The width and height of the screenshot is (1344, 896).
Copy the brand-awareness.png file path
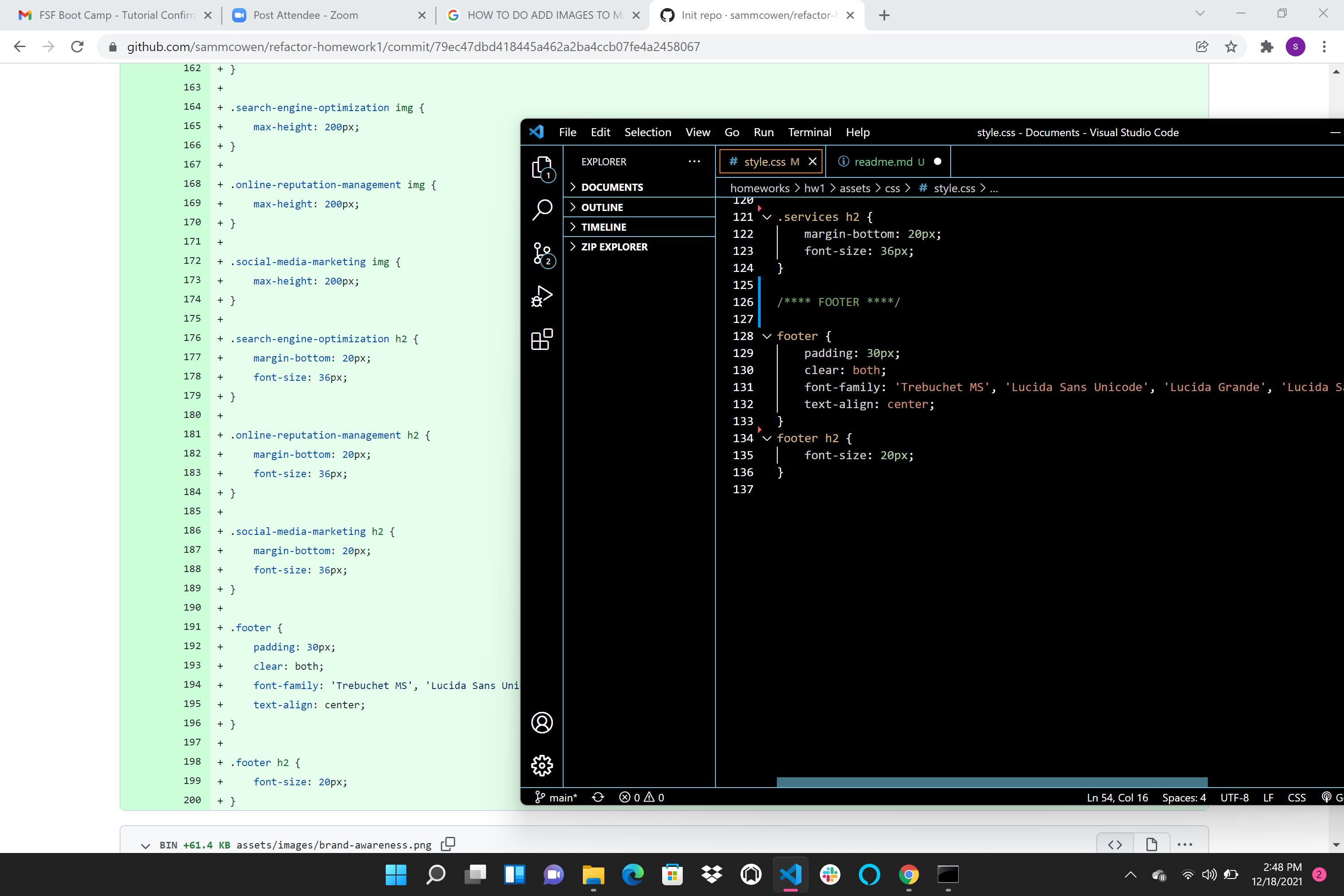(x=448, y=844)
